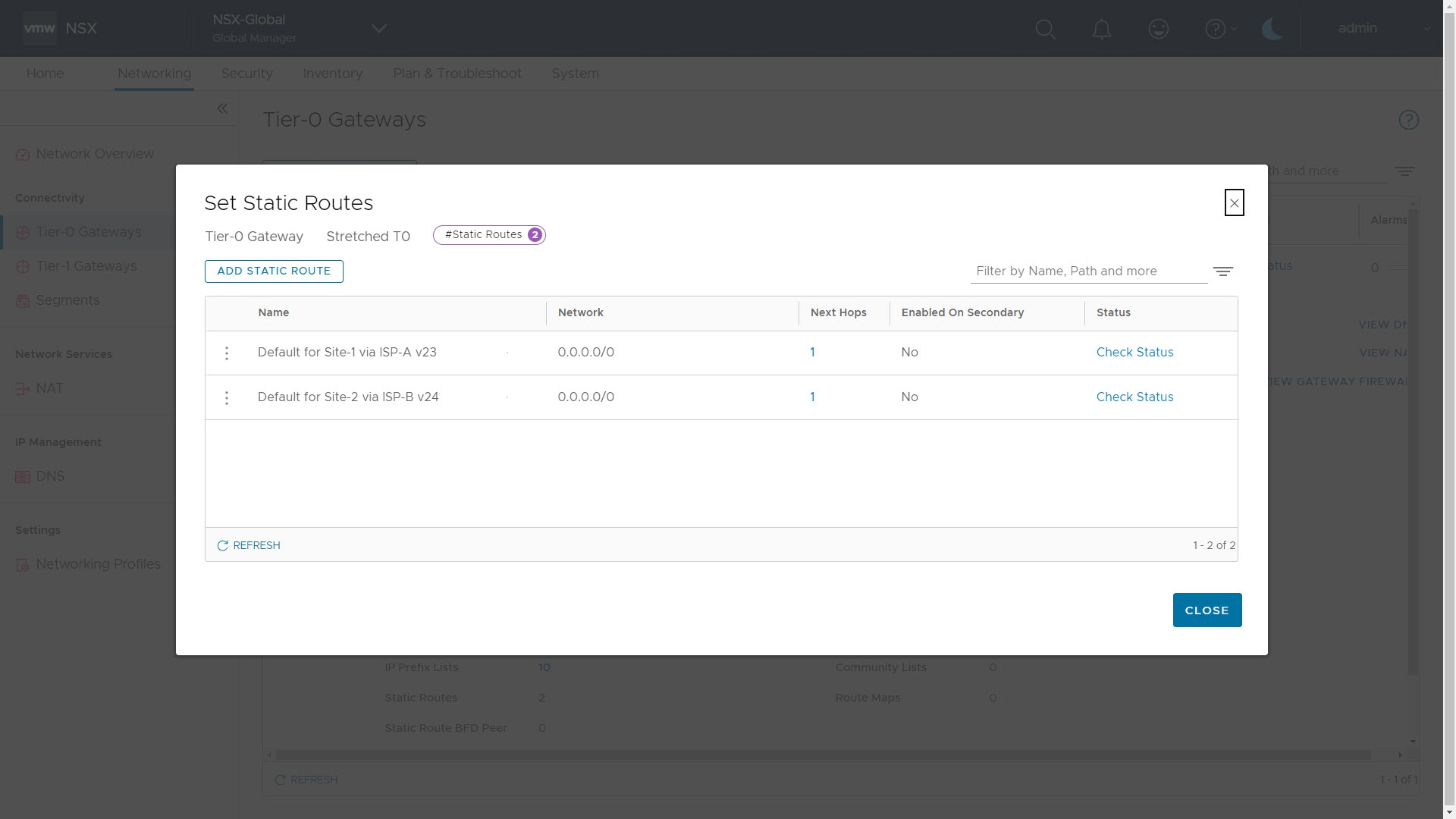
Task: Expand the NSX-Global manager dropdown
Action: click(378, 29)
